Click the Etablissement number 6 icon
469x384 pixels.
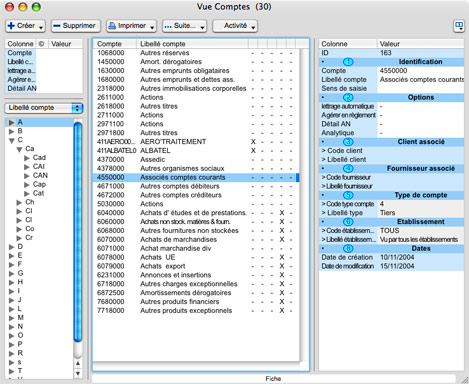(348, 222)
